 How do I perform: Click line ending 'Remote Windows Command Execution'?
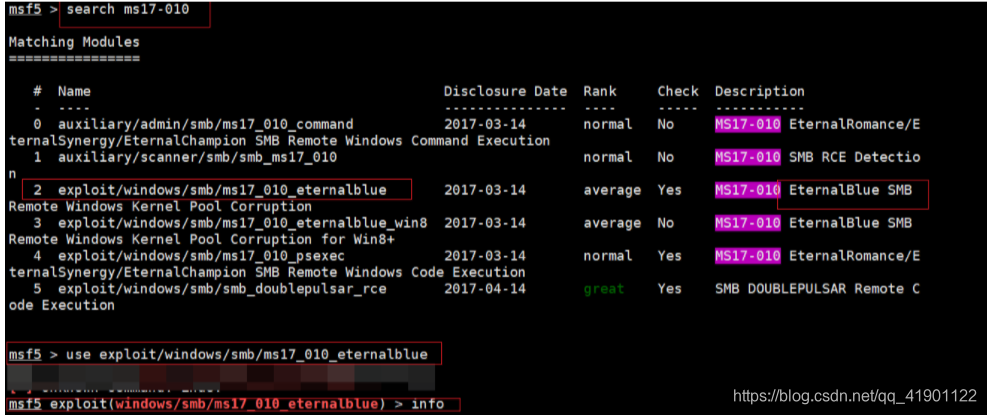point(279,140)
